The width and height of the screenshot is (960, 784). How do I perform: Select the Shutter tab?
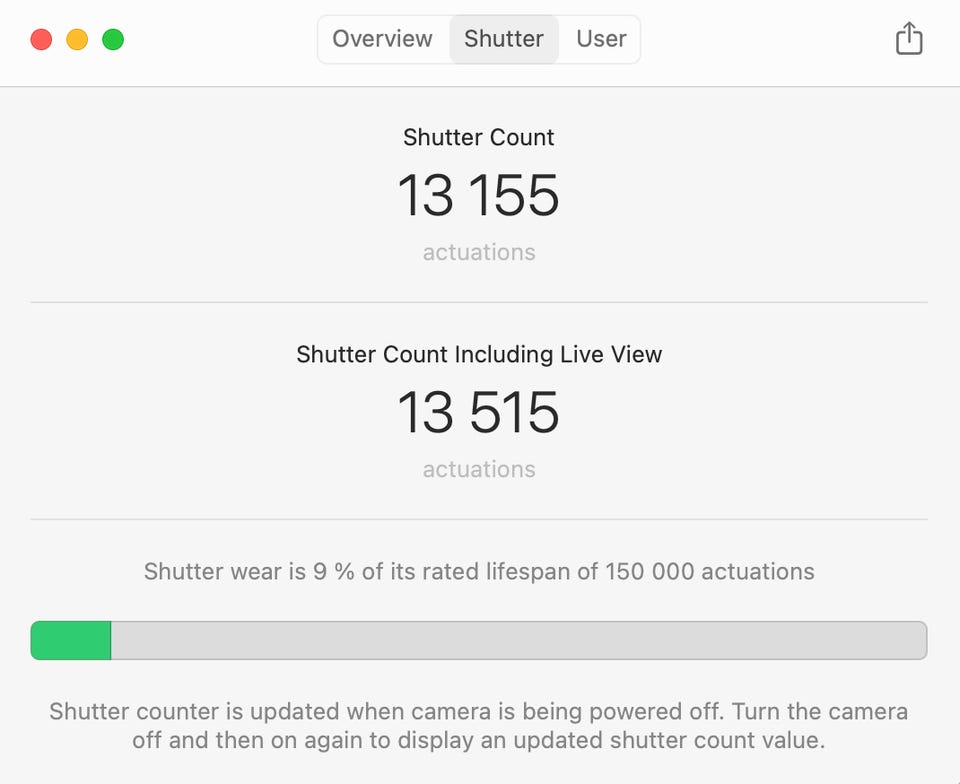click(x=504, y=39)
